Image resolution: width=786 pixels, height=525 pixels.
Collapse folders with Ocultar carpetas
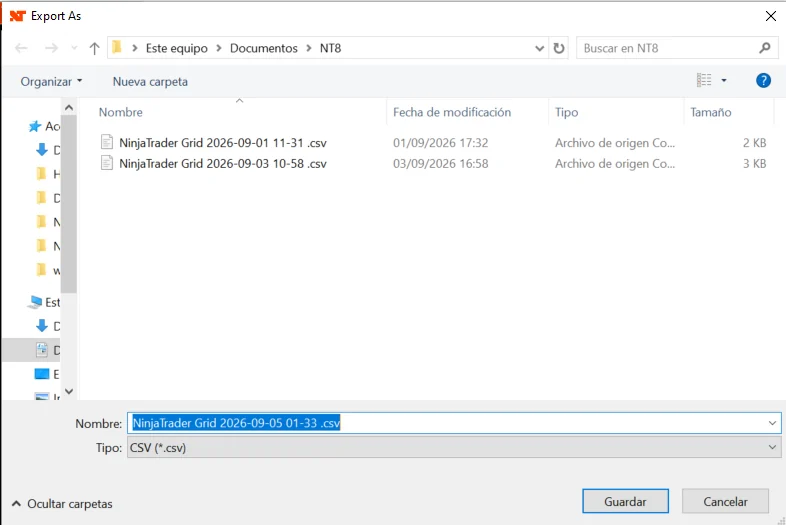click(62, 503)
